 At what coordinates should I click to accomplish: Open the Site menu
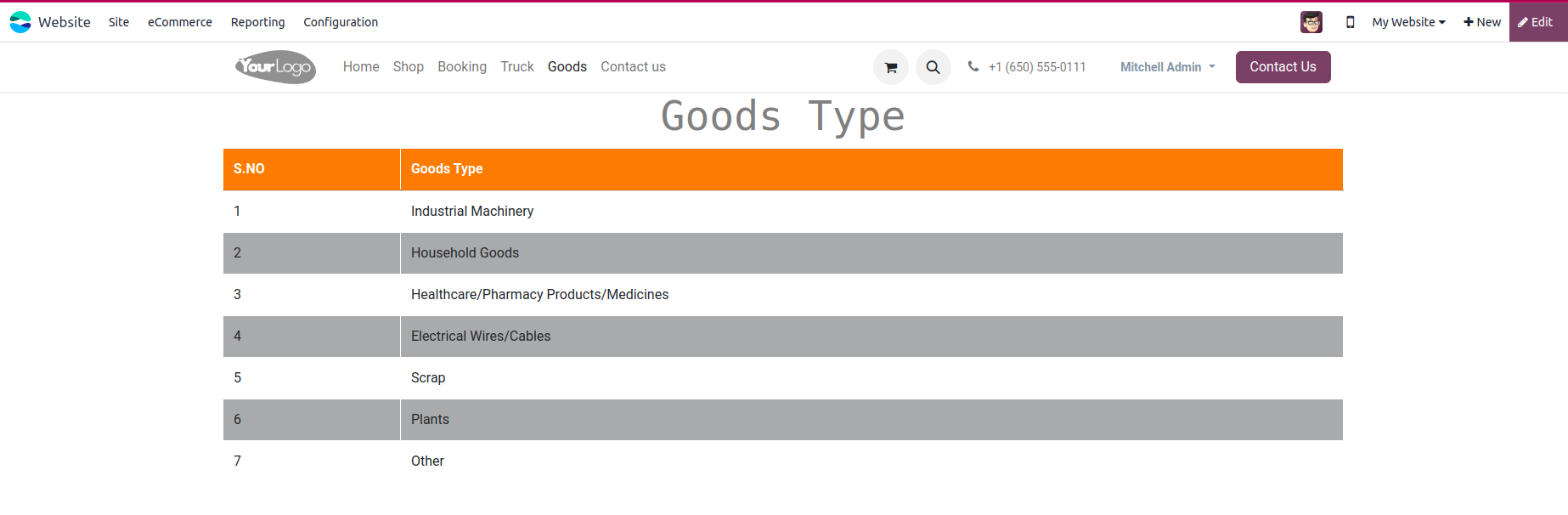point(119,22)
